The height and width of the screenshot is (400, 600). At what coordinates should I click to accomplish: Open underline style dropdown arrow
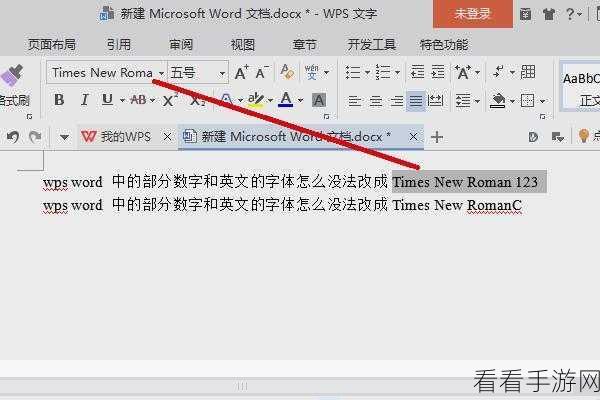click(x=122, y=101)
